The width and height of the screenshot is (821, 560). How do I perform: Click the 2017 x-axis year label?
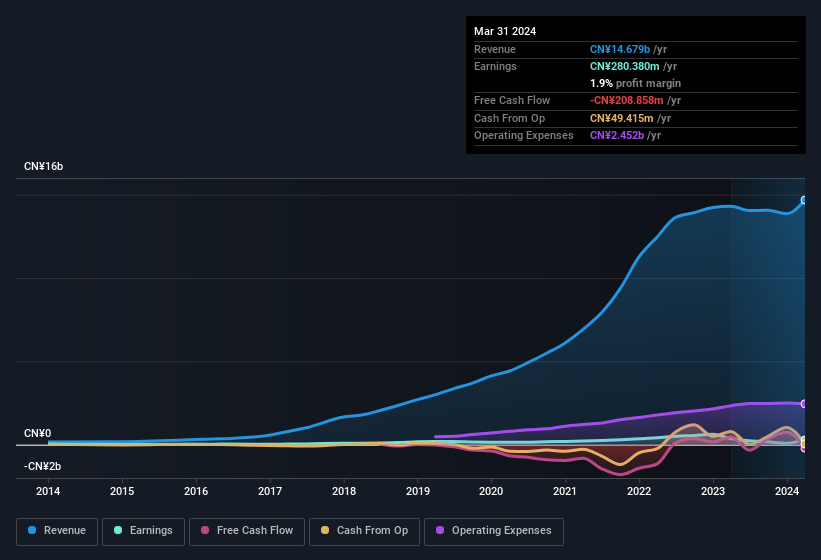pyautogui.click(x=270, y=491)
